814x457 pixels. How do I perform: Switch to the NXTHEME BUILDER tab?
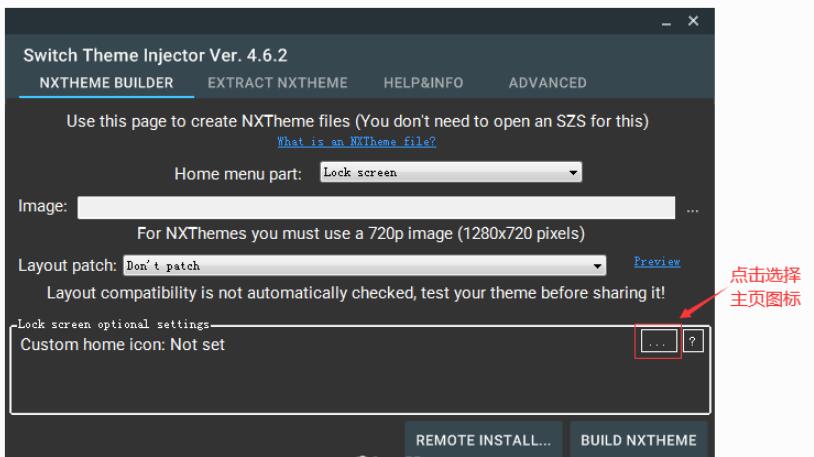click(106, 83)
